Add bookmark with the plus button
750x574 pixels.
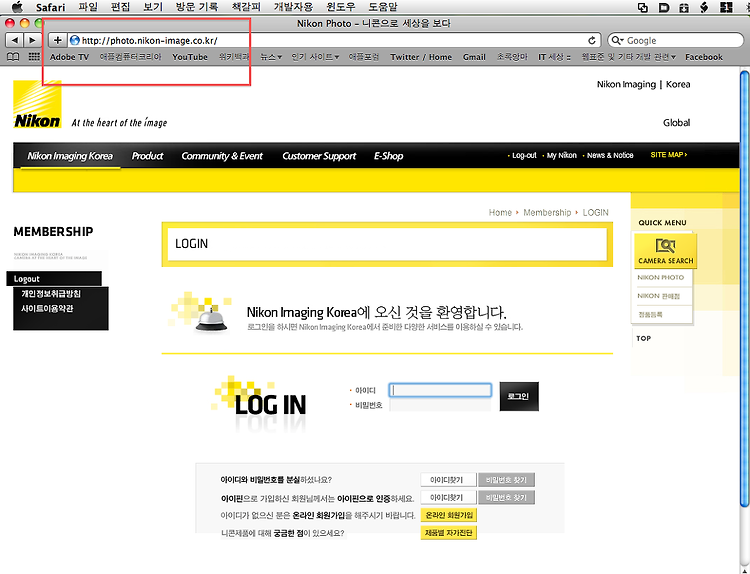pyautogui.click(x=57, y=40)
